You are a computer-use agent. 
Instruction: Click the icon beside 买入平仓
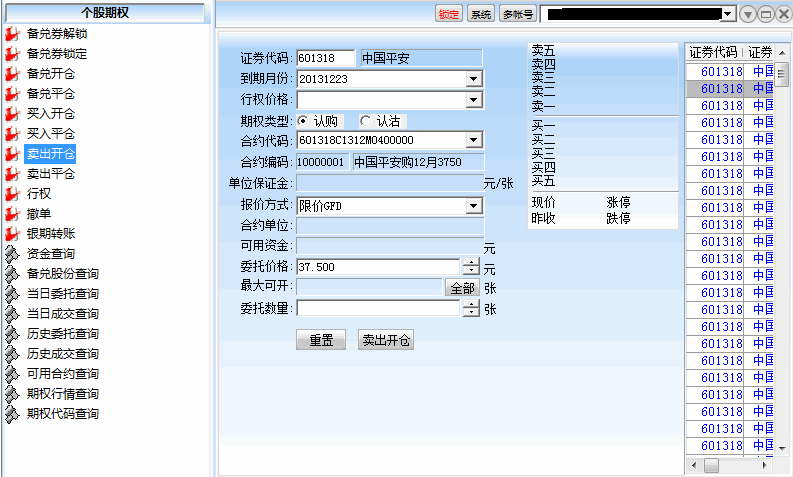[12, 134]
